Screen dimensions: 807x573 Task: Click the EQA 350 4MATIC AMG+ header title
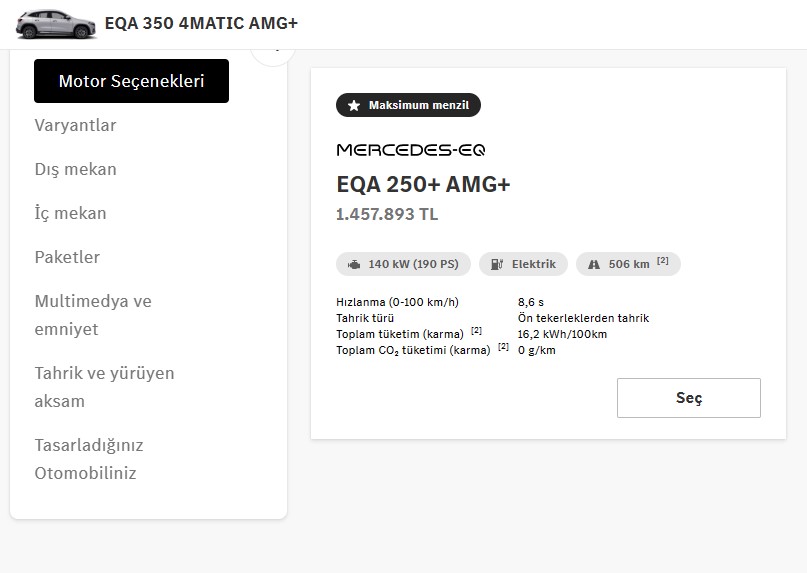pyautogui.click(x=201, y=23)
